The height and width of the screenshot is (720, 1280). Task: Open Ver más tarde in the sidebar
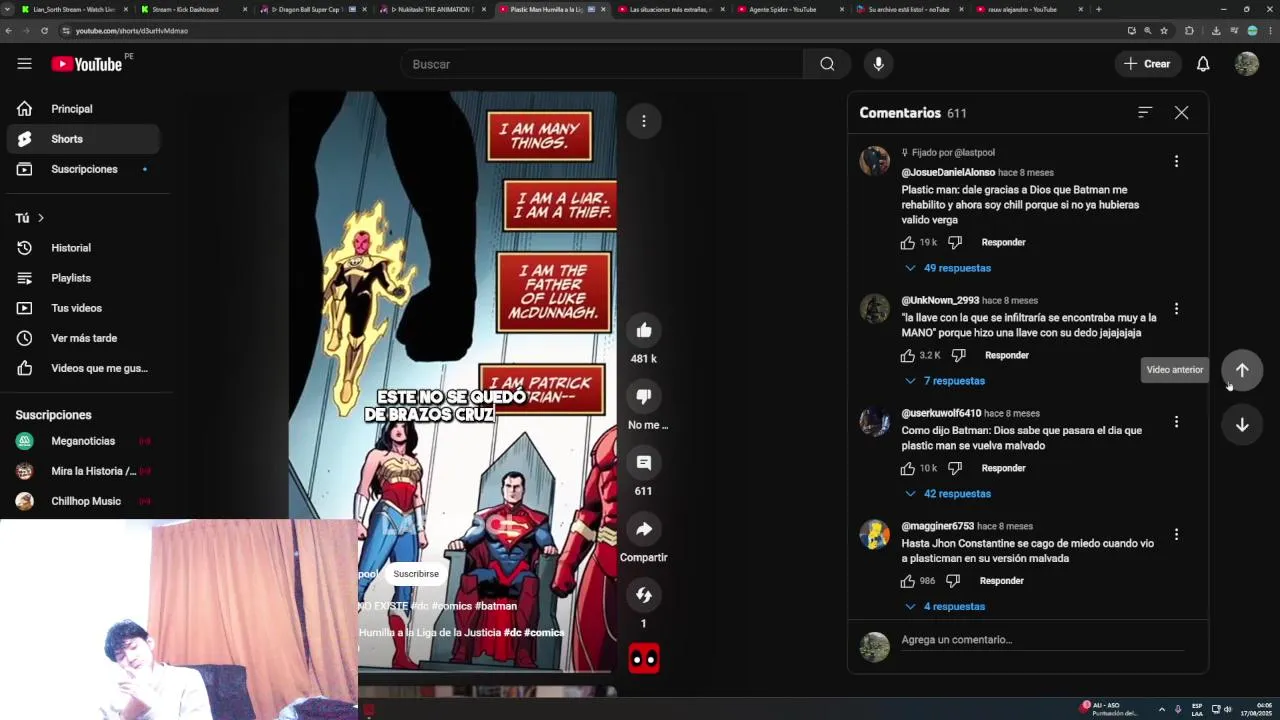tap(83, 338)
